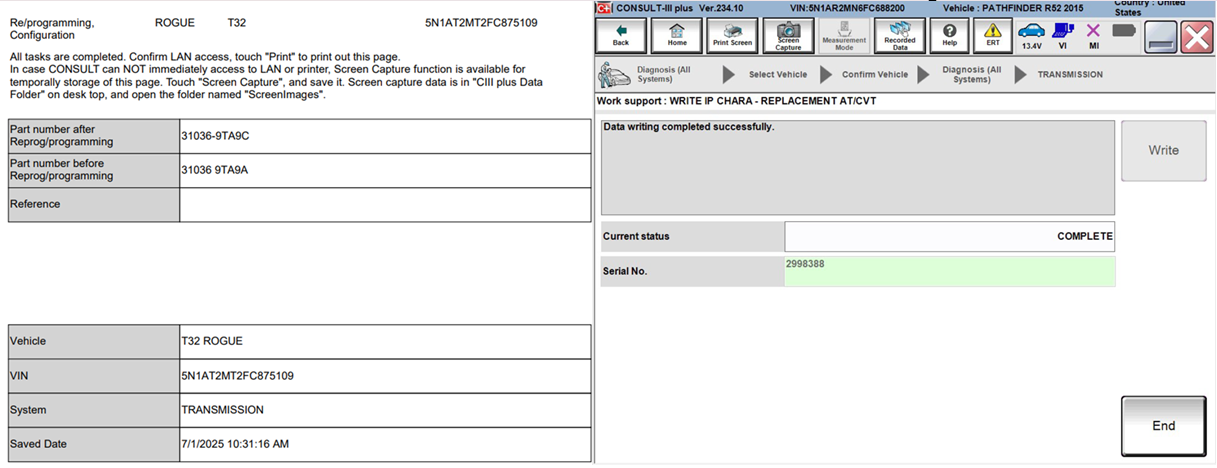Close CONSULT with the red X button
Image resolution: width=1217 pixels, height=468 pixels.
pyautogui.click(x=1196, y=37)
